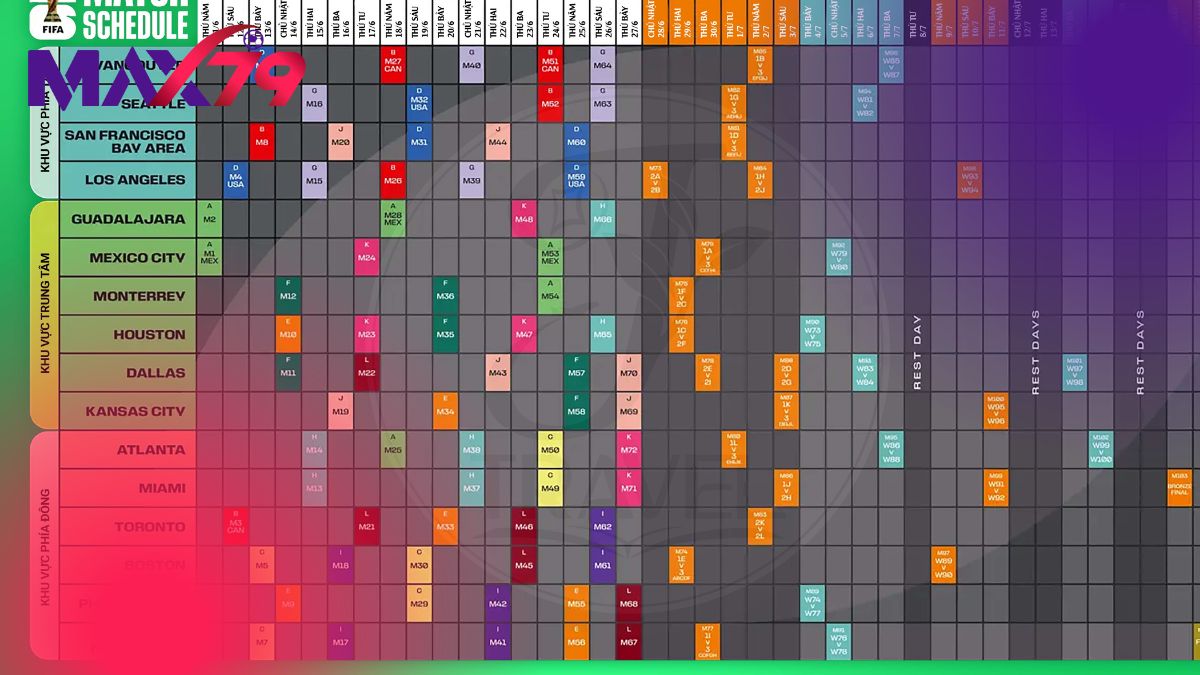Open blue match cell M60

pyautogui.click(x=576, y=141)
